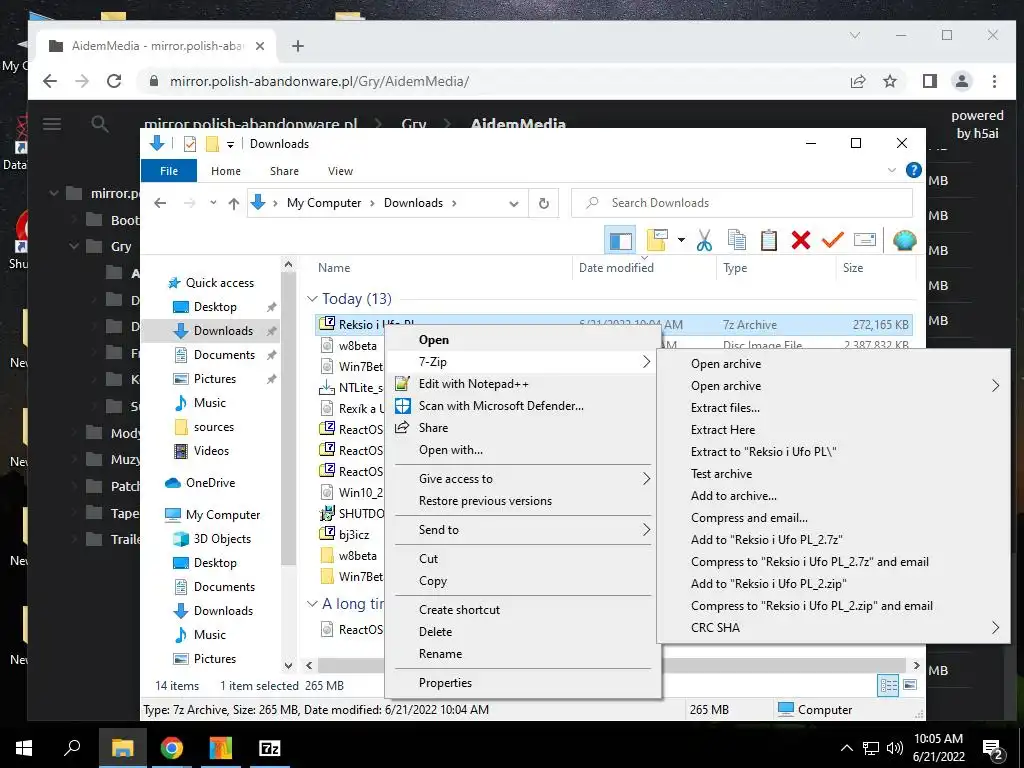Screen dimensions: 1024x768
Task: Click the blue shell icon in the toolbar
Action: click(x=904, y=240)
